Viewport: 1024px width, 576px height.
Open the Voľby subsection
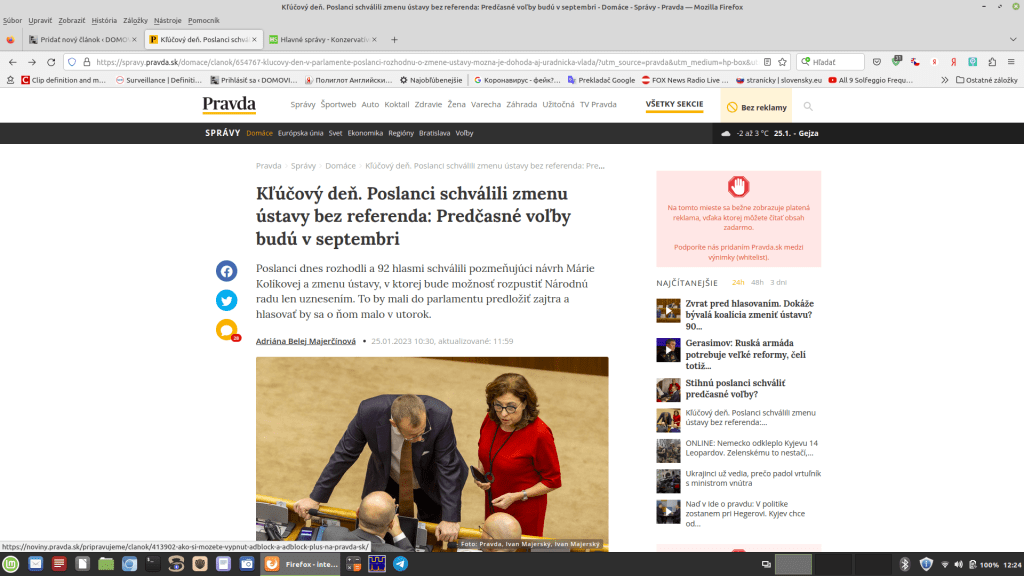coord(464,133)
